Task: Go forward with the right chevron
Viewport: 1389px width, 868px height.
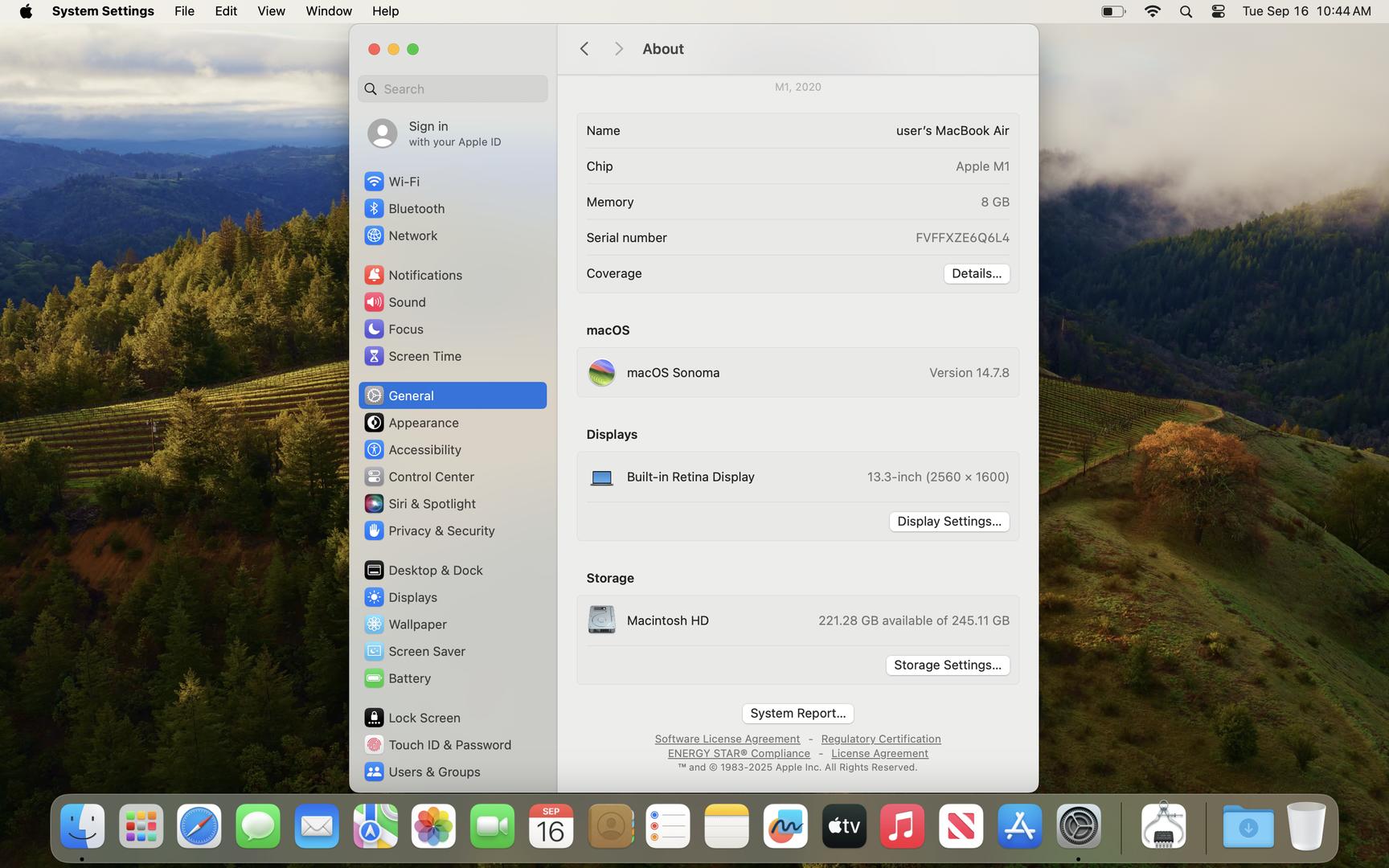Action: (618, 49)
